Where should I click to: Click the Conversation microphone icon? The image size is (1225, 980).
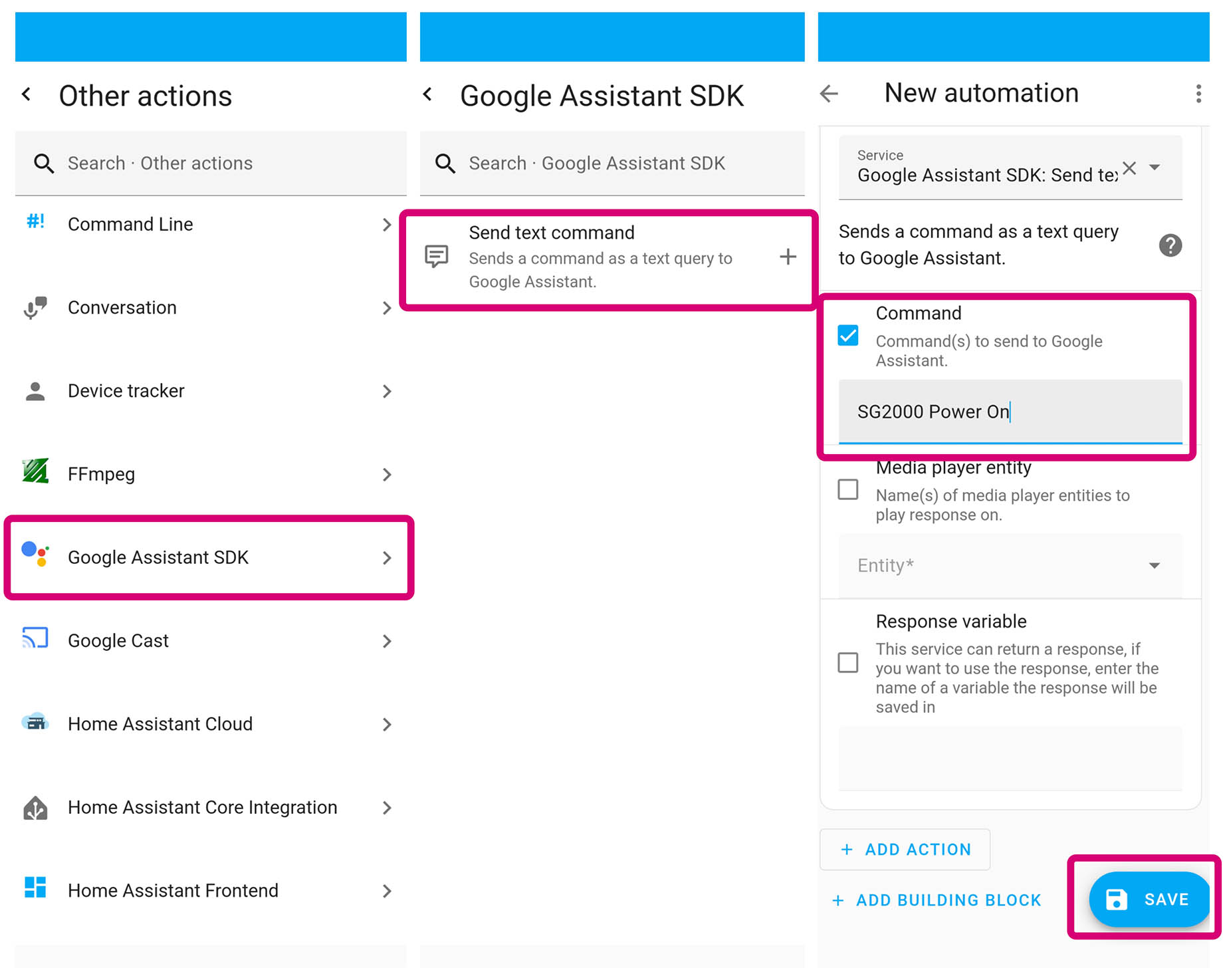[x=35, y=307]
